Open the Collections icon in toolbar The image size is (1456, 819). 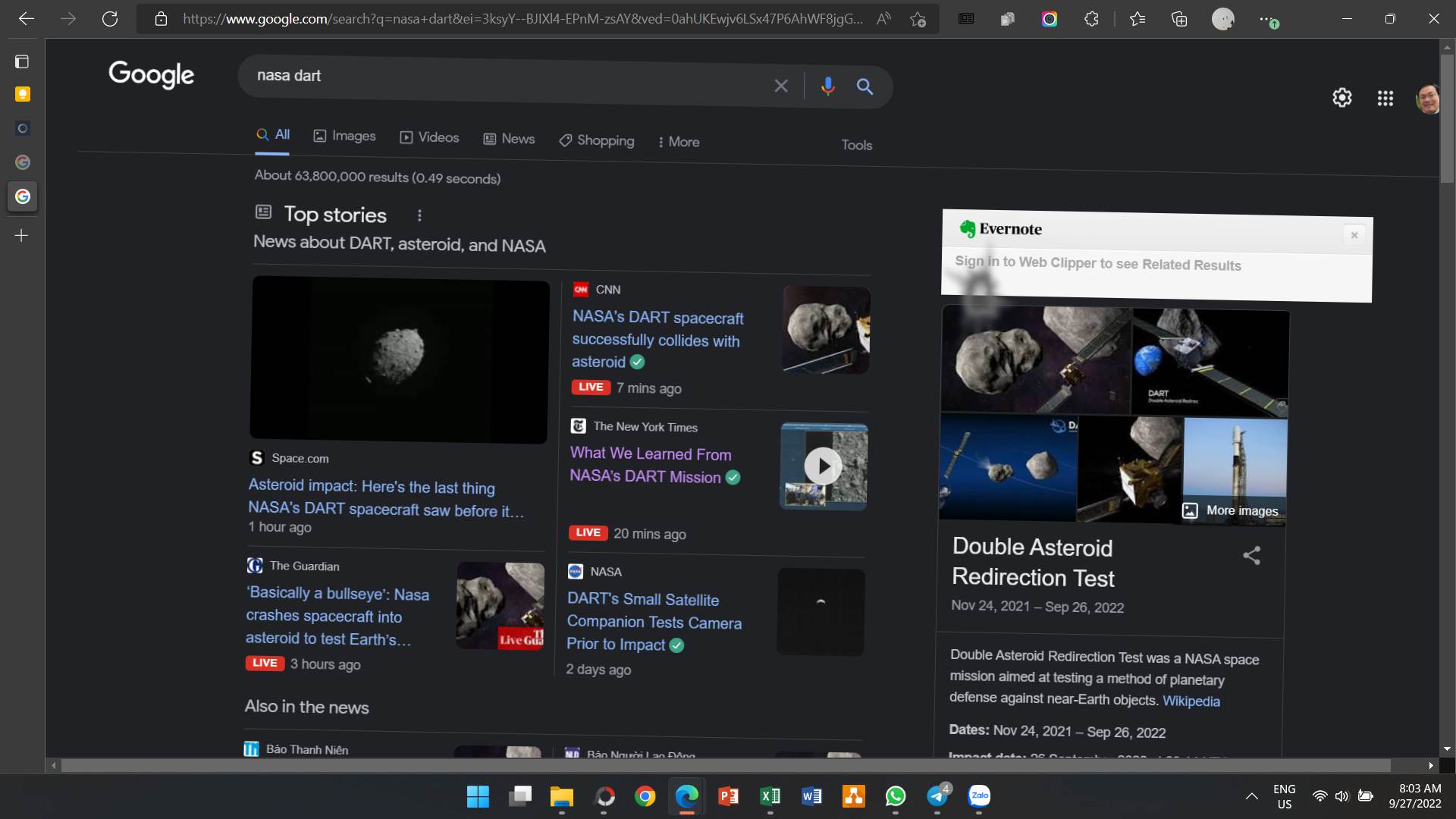click(1179, 19)
